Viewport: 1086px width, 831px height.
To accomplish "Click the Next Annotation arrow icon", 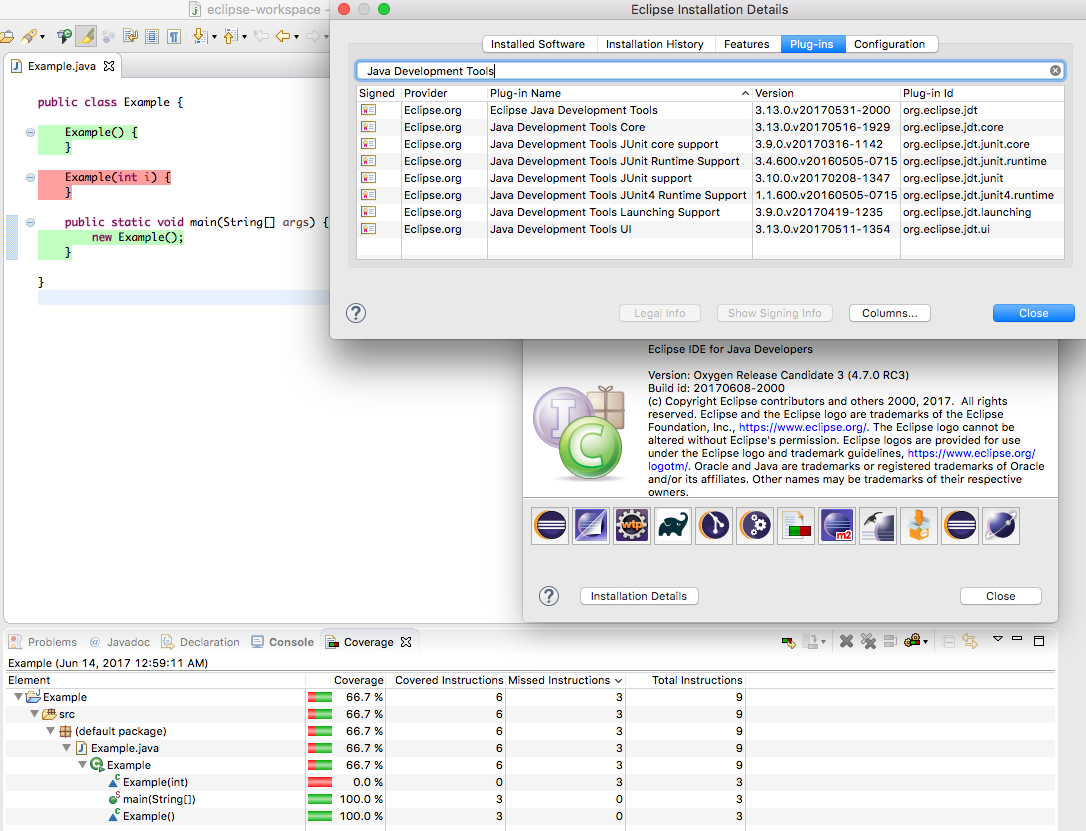I will pyautogui.click(x=199, y=36).
